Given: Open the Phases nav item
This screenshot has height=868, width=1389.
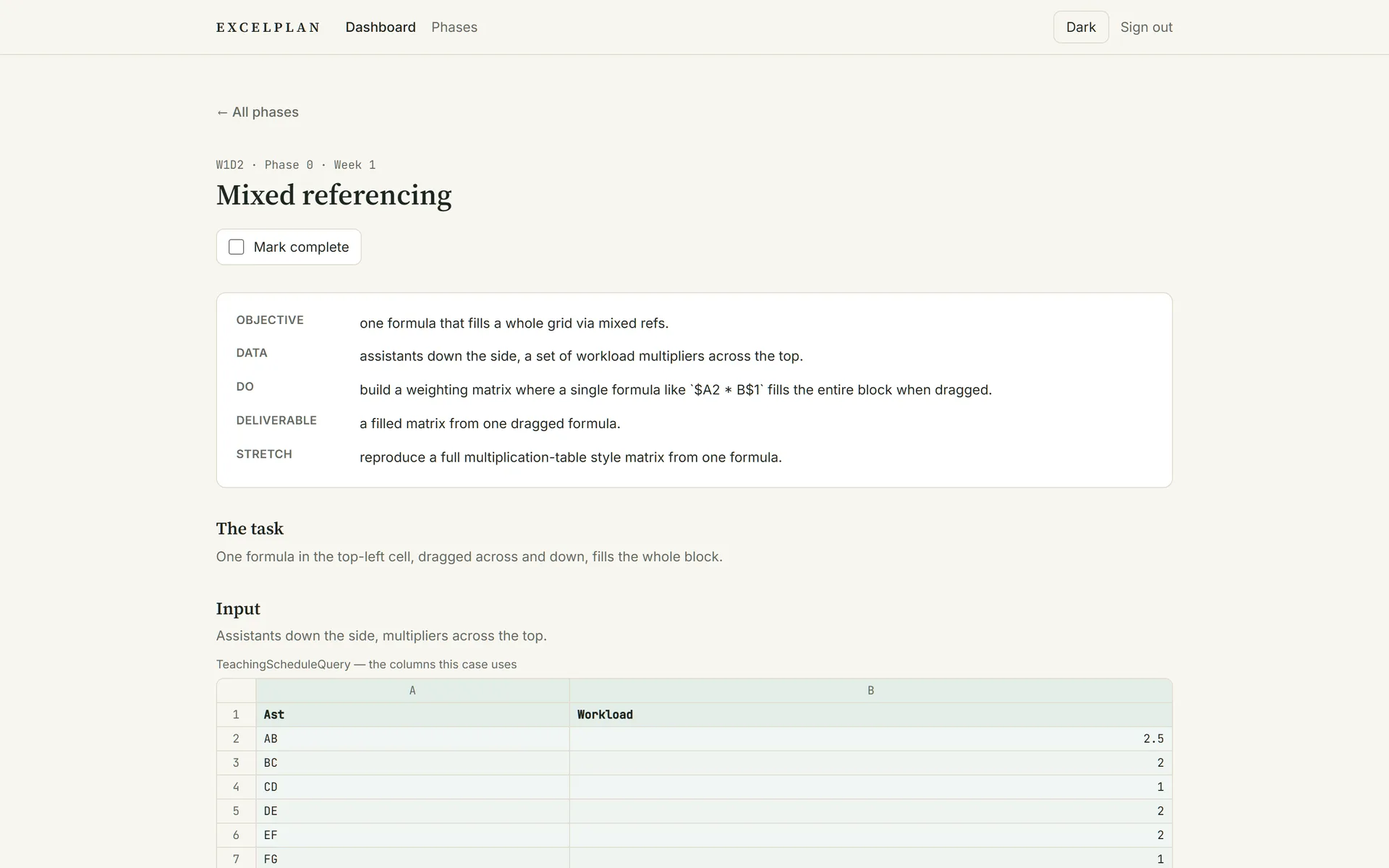Looking at the screenshot, I should pos(454,27).
